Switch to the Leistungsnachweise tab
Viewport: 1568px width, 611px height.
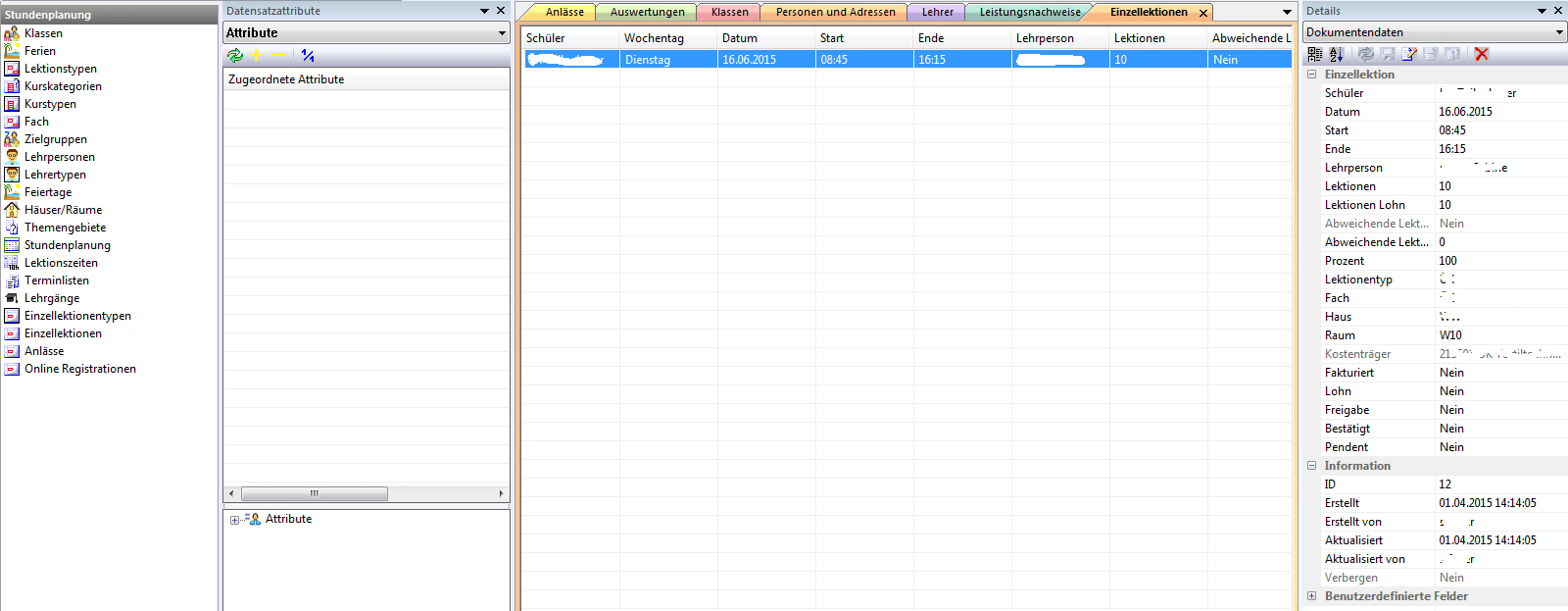point(1029,12)
